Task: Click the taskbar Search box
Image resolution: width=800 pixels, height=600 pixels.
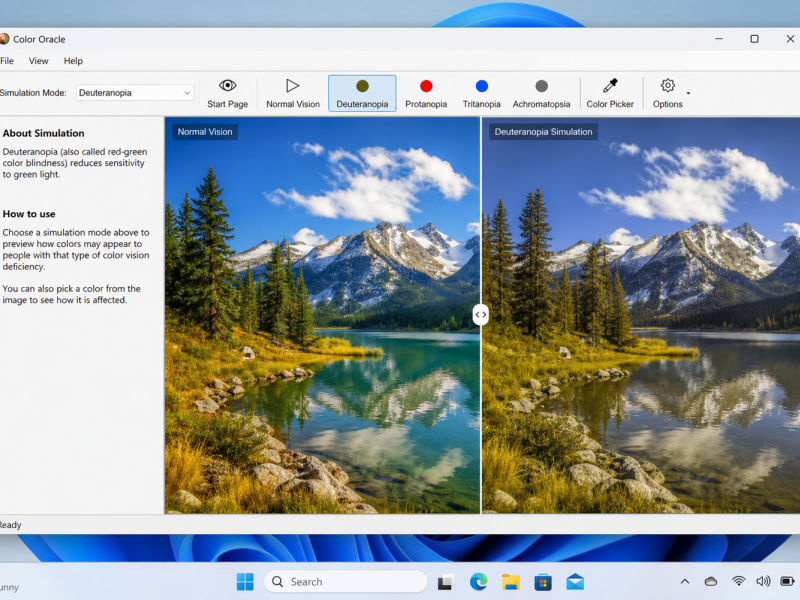Action: pos(345,582)
